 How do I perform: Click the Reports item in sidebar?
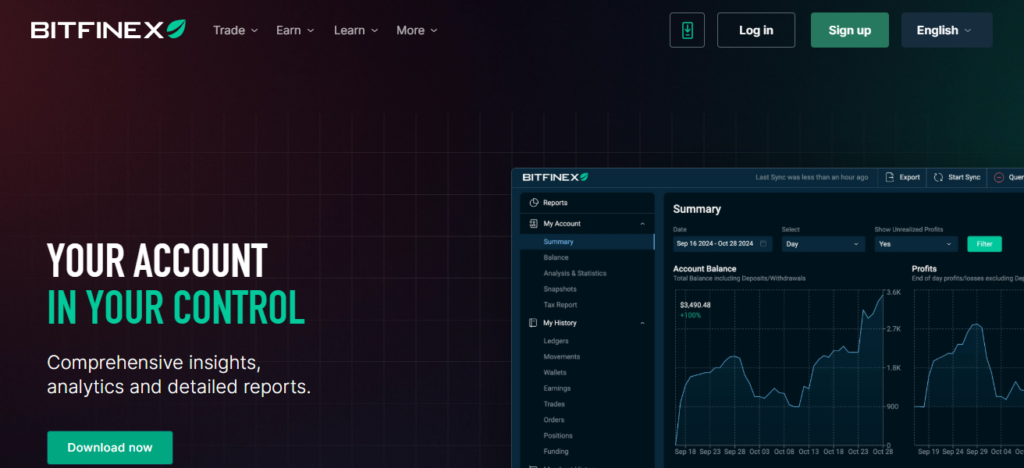coord(587,203)
